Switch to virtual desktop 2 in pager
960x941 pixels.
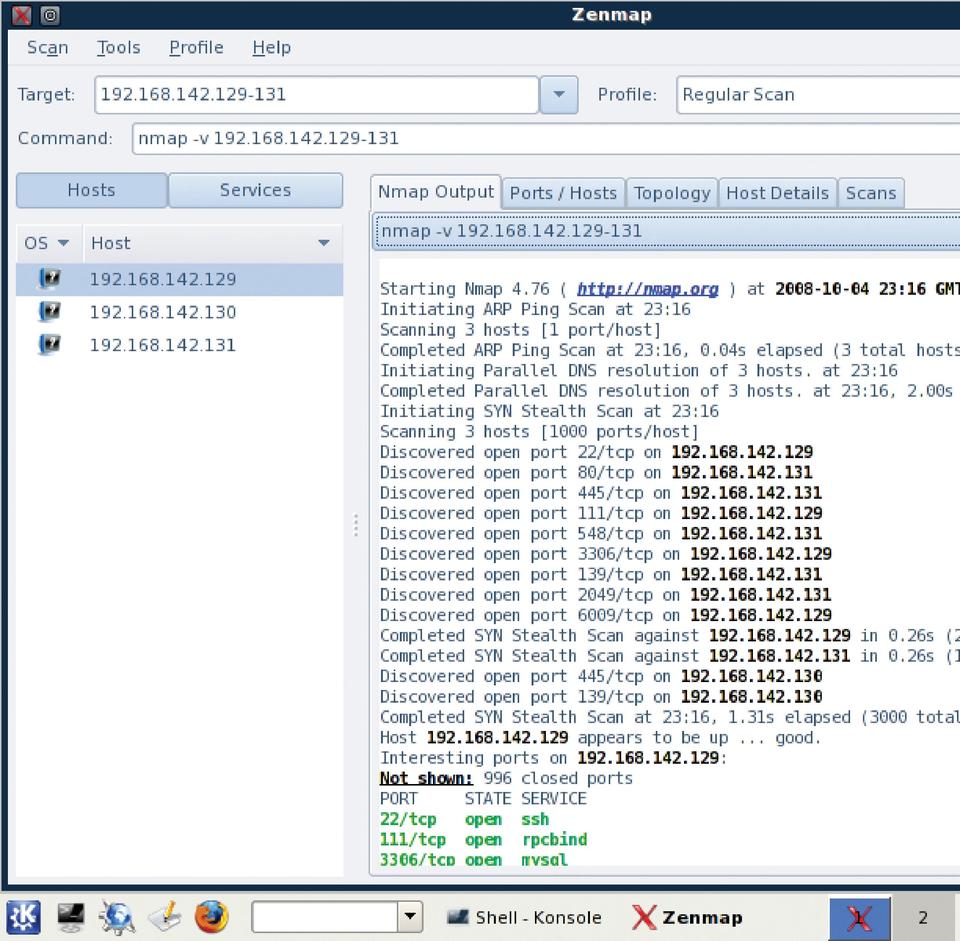pos(922,917)
